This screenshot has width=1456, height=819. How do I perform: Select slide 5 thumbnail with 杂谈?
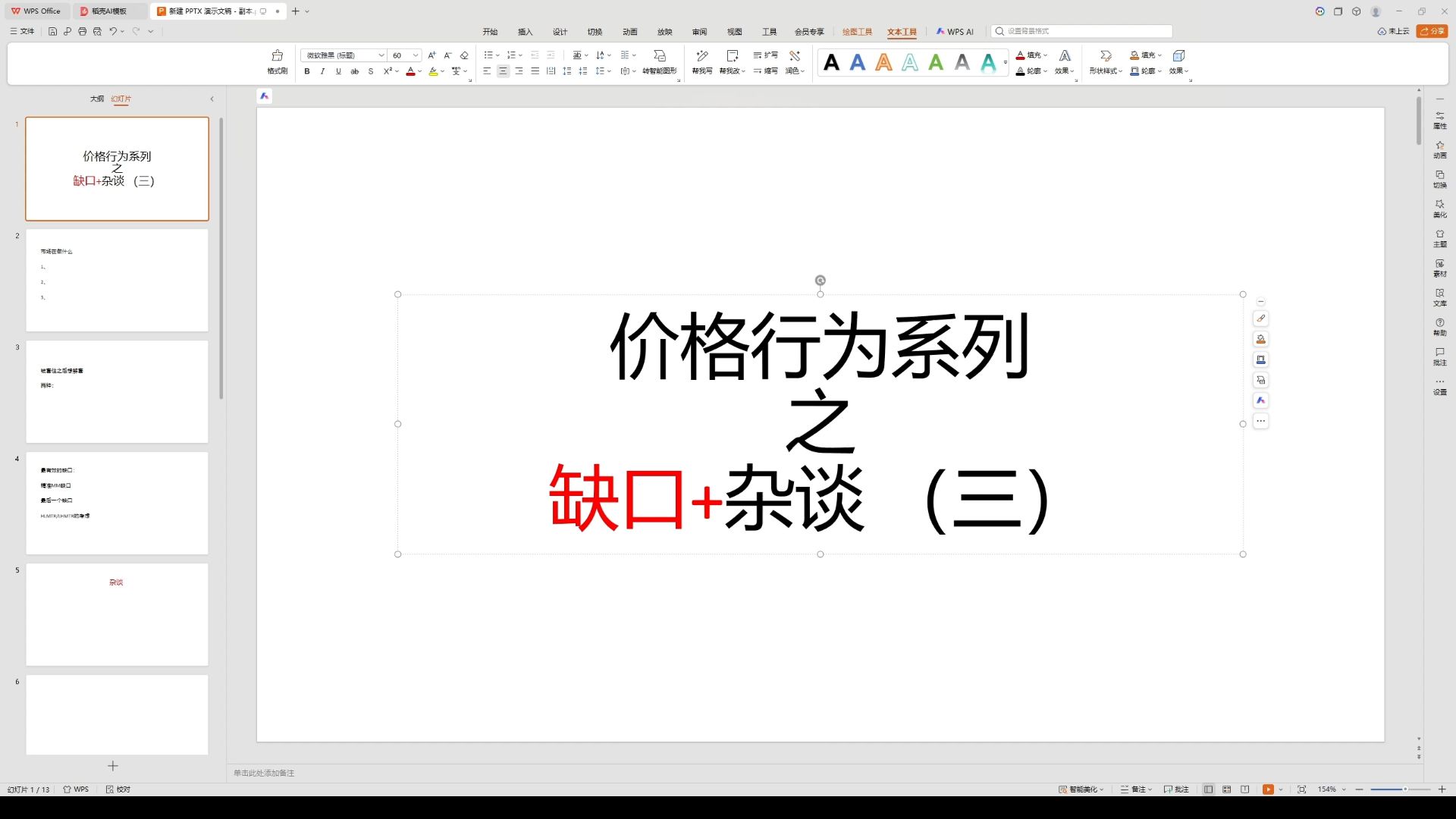pos(117,614)
